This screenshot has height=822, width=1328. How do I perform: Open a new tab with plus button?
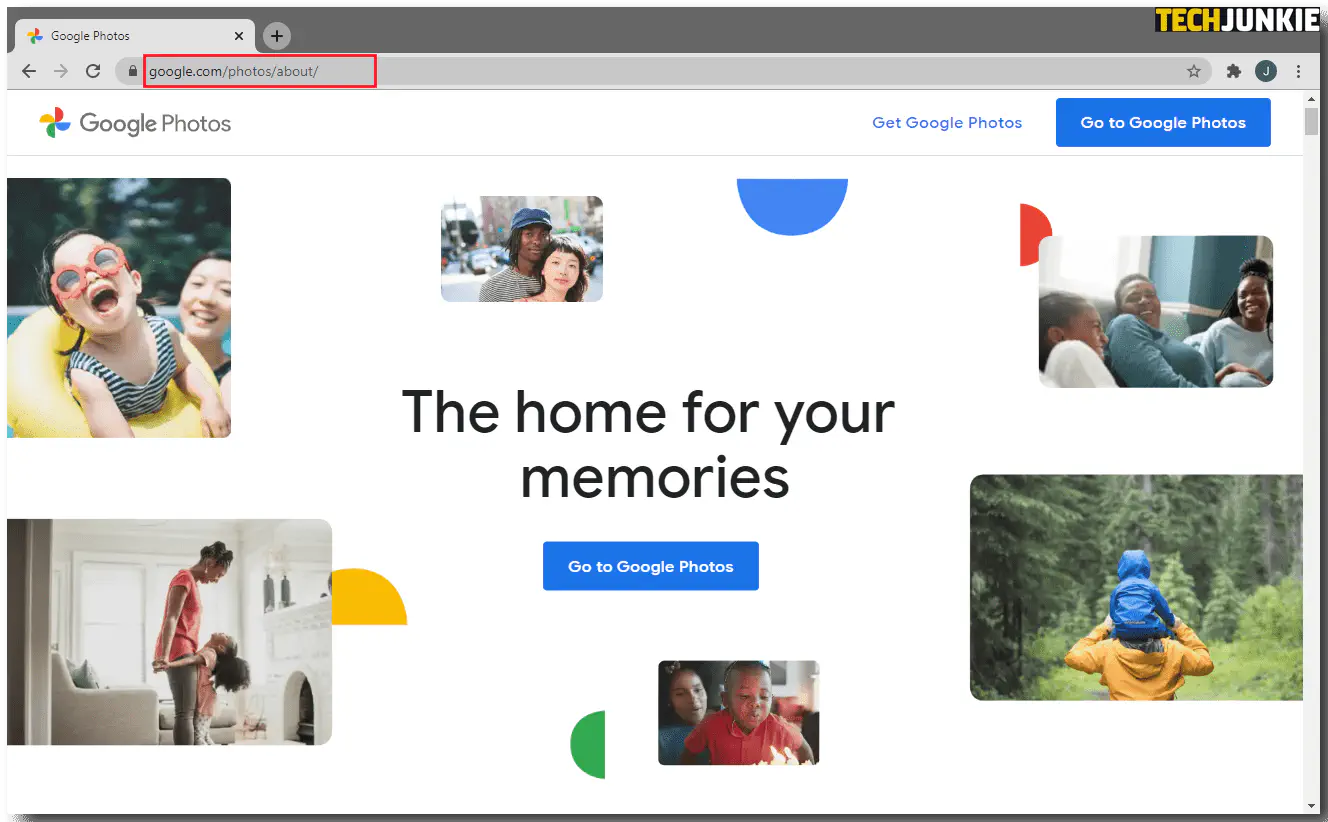[277, 36]
